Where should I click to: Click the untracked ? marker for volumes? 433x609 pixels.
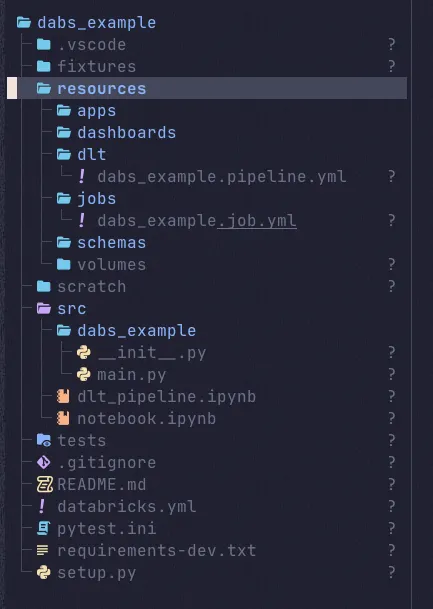(391, 264)
